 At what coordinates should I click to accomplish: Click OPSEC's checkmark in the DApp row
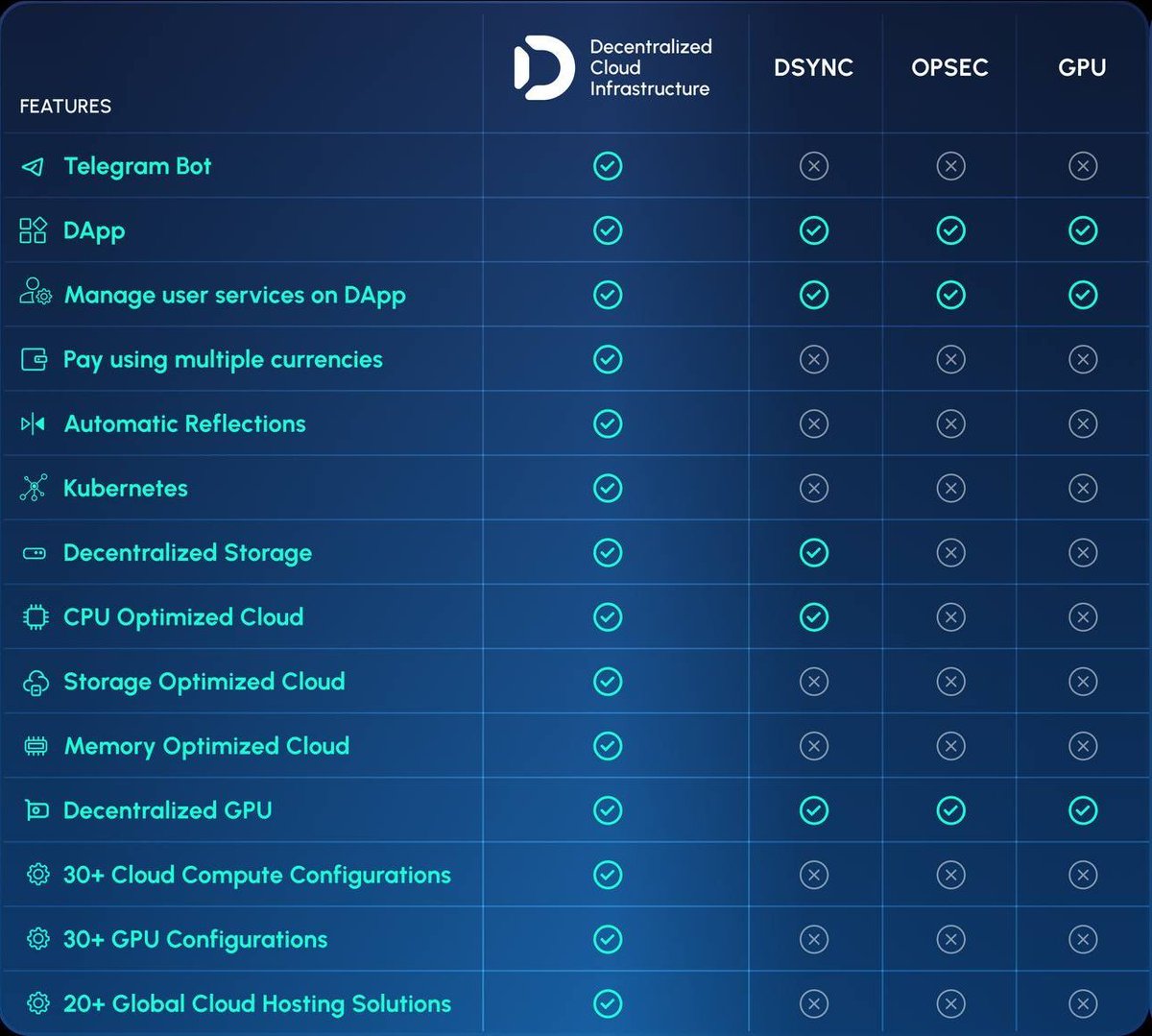click(950, 230)
